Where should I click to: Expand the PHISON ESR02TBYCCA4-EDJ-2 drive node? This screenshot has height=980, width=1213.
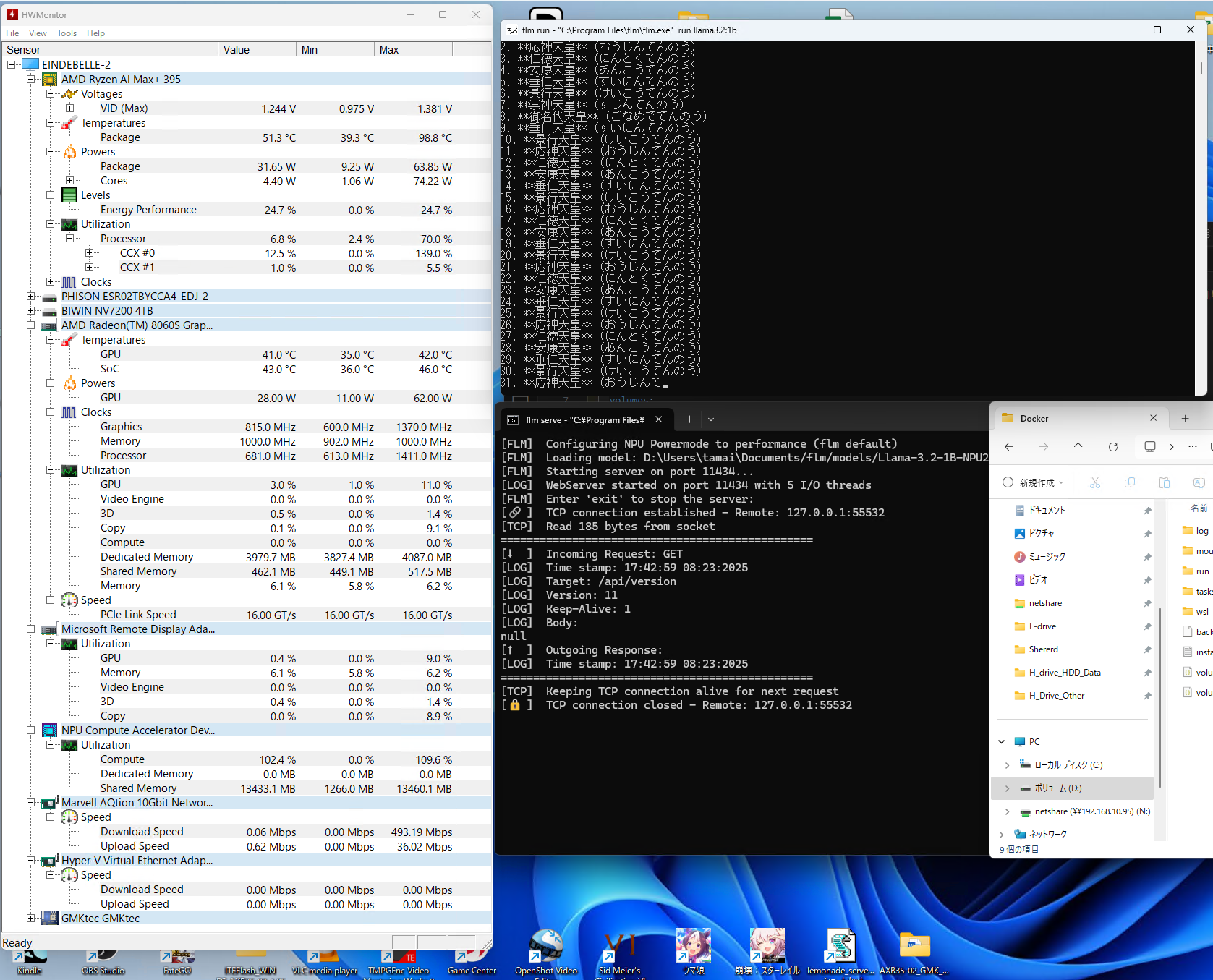(x=30, y=296)
